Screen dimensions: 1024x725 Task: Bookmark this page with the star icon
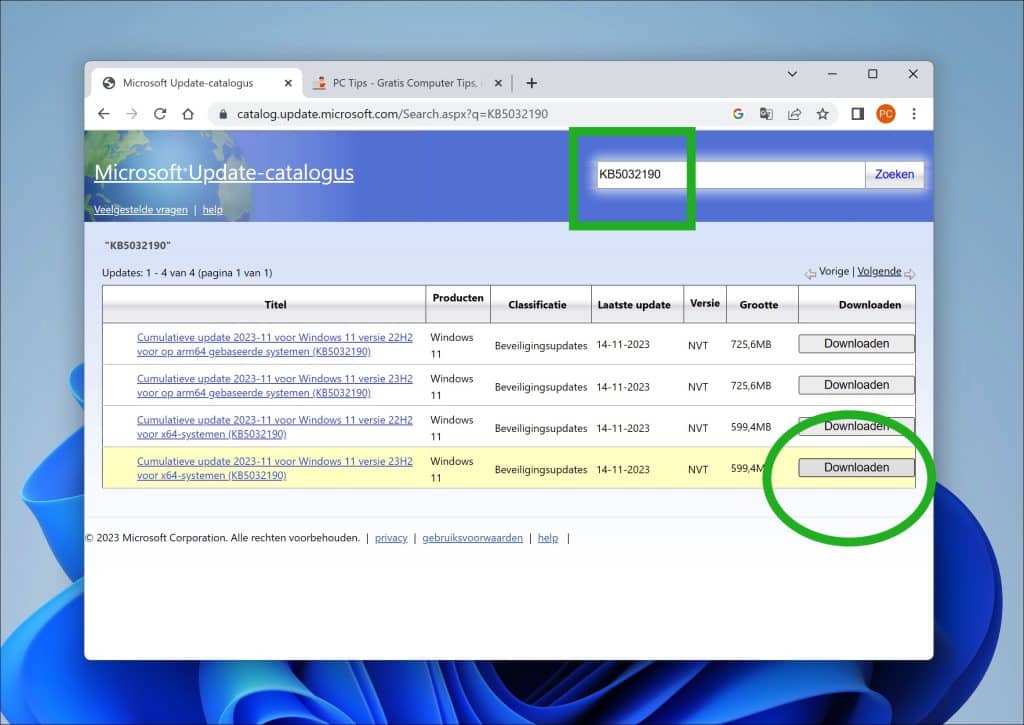822,114
